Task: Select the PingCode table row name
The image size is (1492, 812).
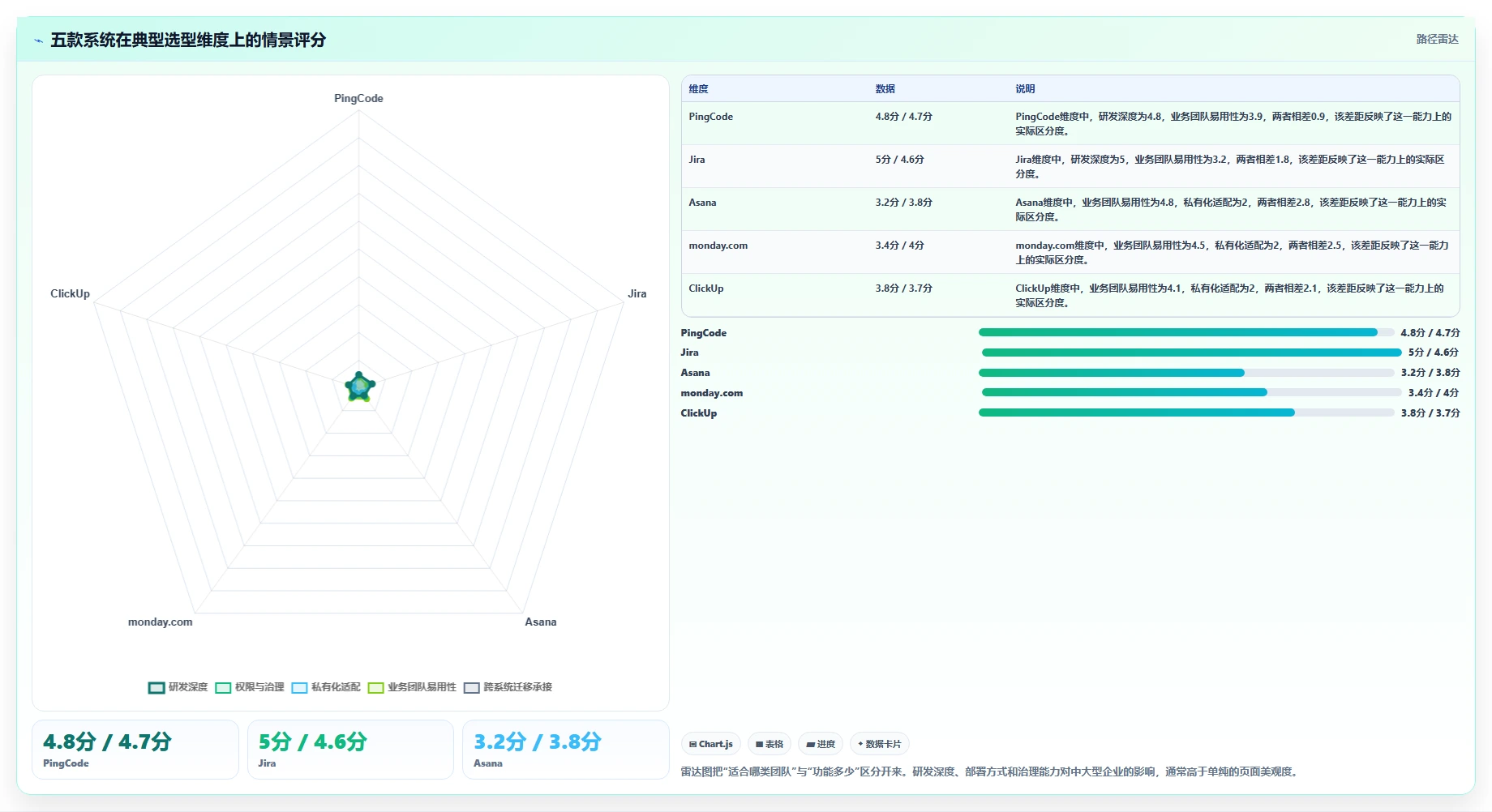Action: 711,117
